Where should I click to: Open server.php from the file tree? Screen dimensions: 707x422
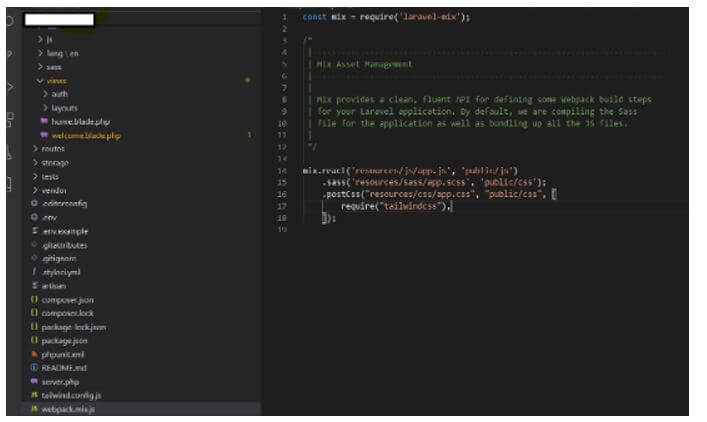click(x=60, y=382)
